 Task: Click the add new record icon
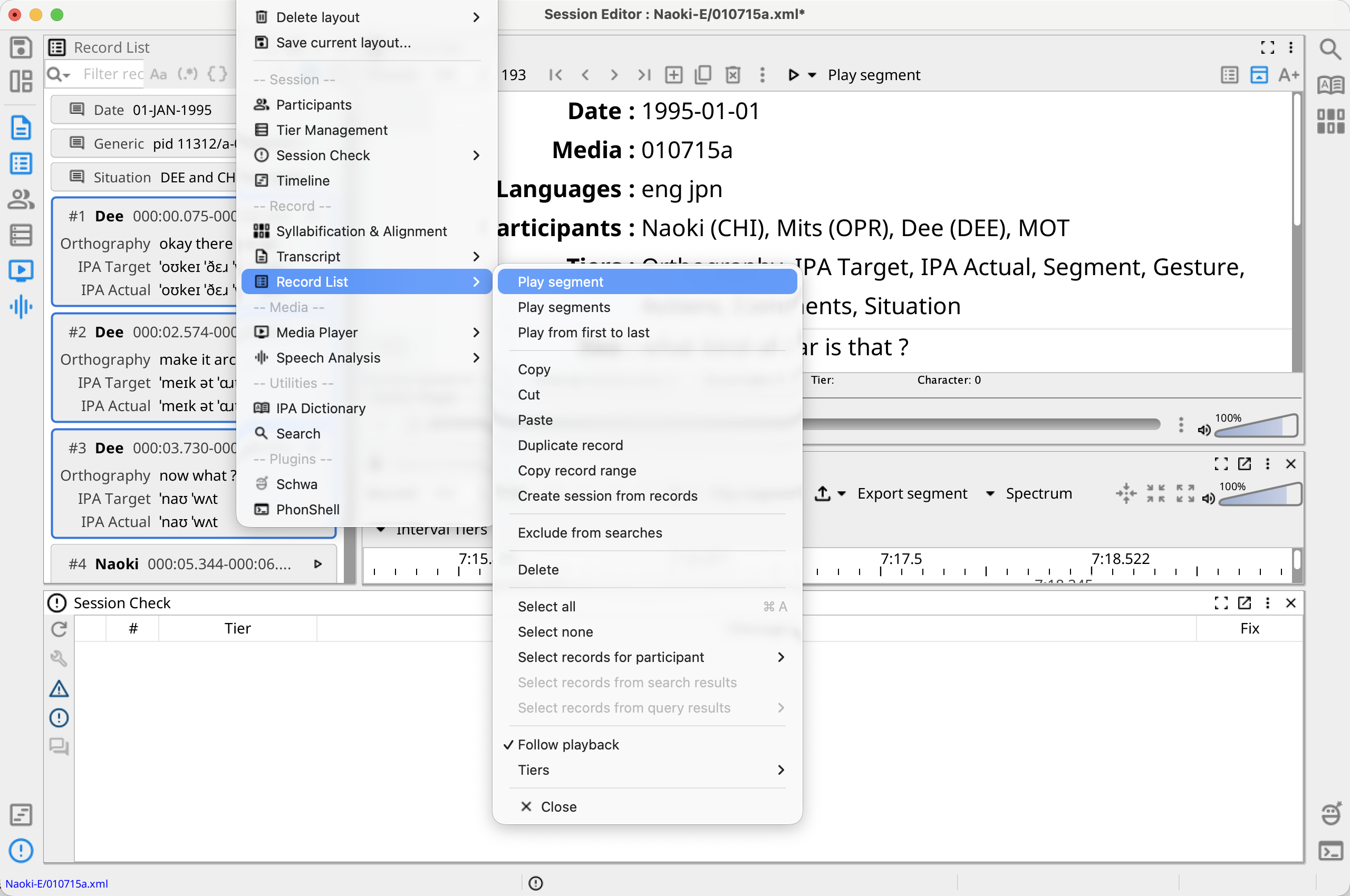pos(673,75)
